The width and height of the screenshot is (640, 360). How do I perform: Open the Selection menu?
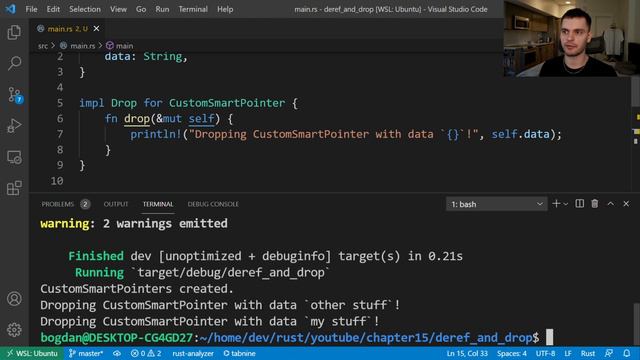[x=85, y=9]
